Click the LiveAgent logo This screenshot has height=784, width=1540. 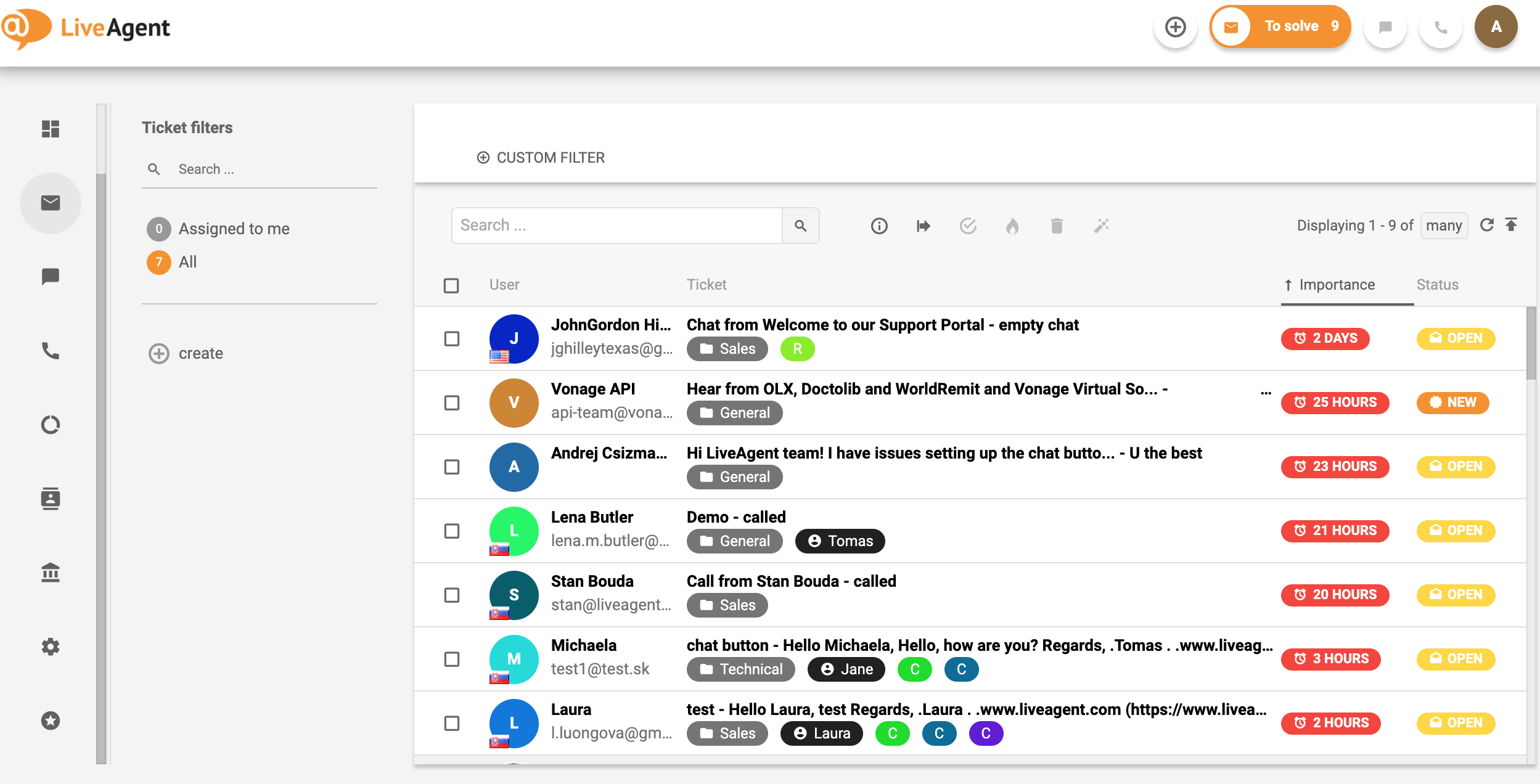86,28
